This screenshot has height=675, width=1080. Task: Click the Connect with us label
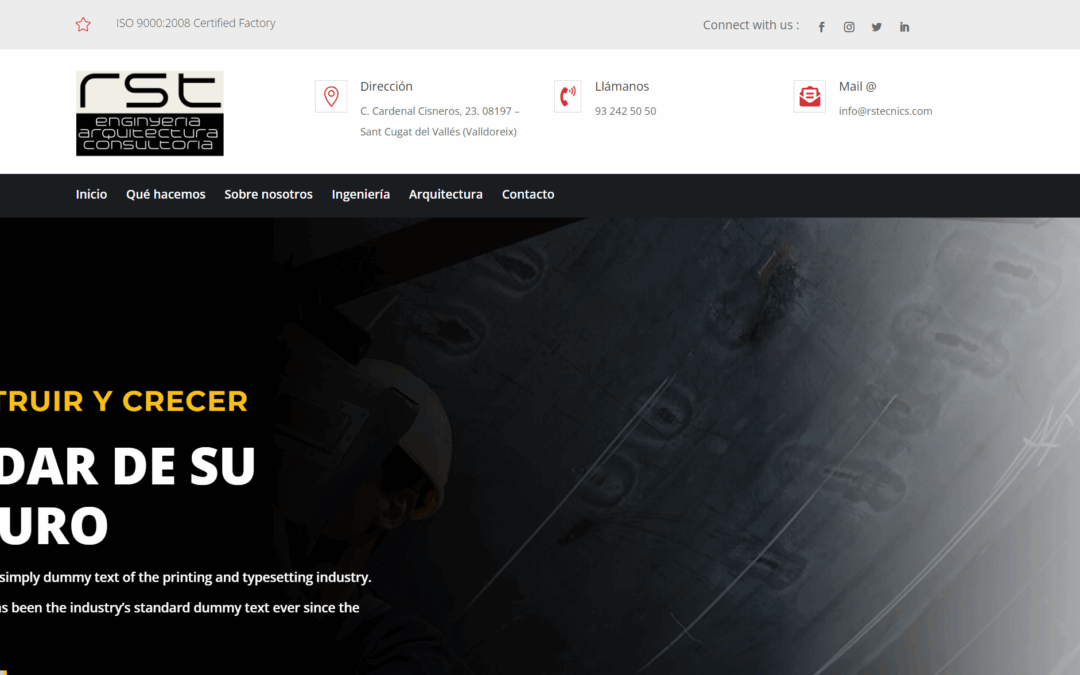click(x=751, y=25)
